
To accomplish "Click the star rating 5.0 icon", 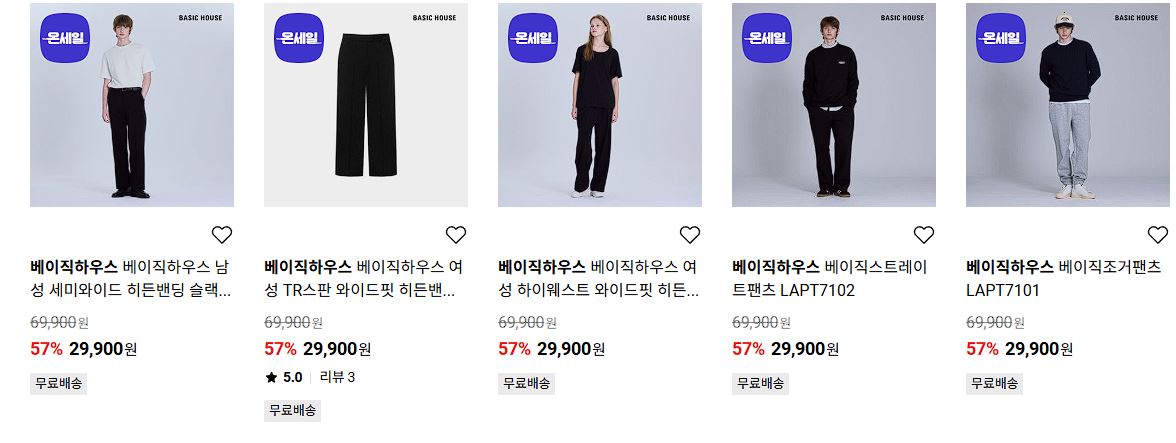I will coord(272,378).
